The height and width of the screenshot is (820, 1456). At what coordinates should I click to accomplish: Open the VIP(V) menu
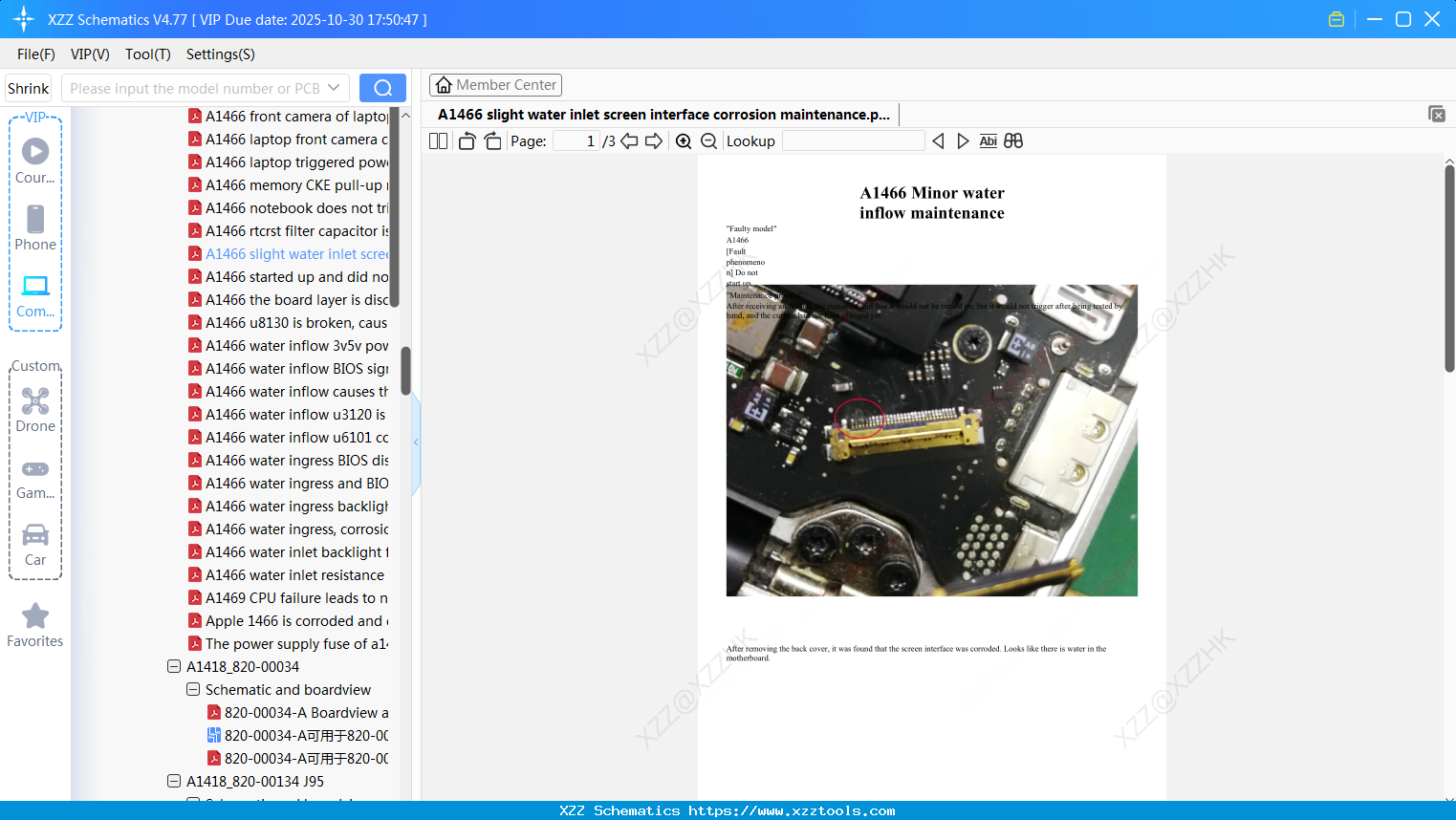point(90,54)
